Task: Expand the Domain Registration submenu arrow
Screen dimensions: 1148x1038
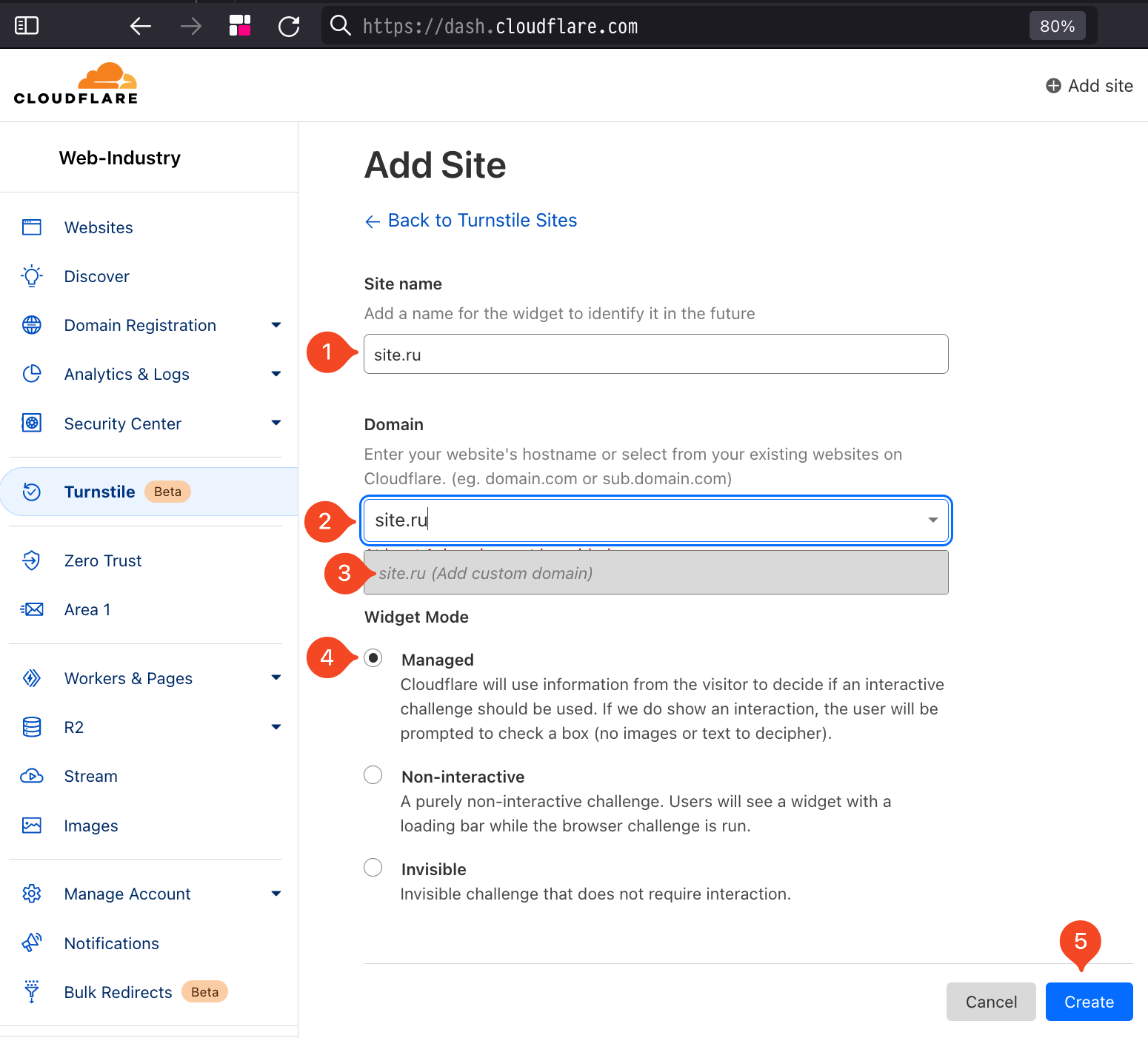Action: pos(276,325)
